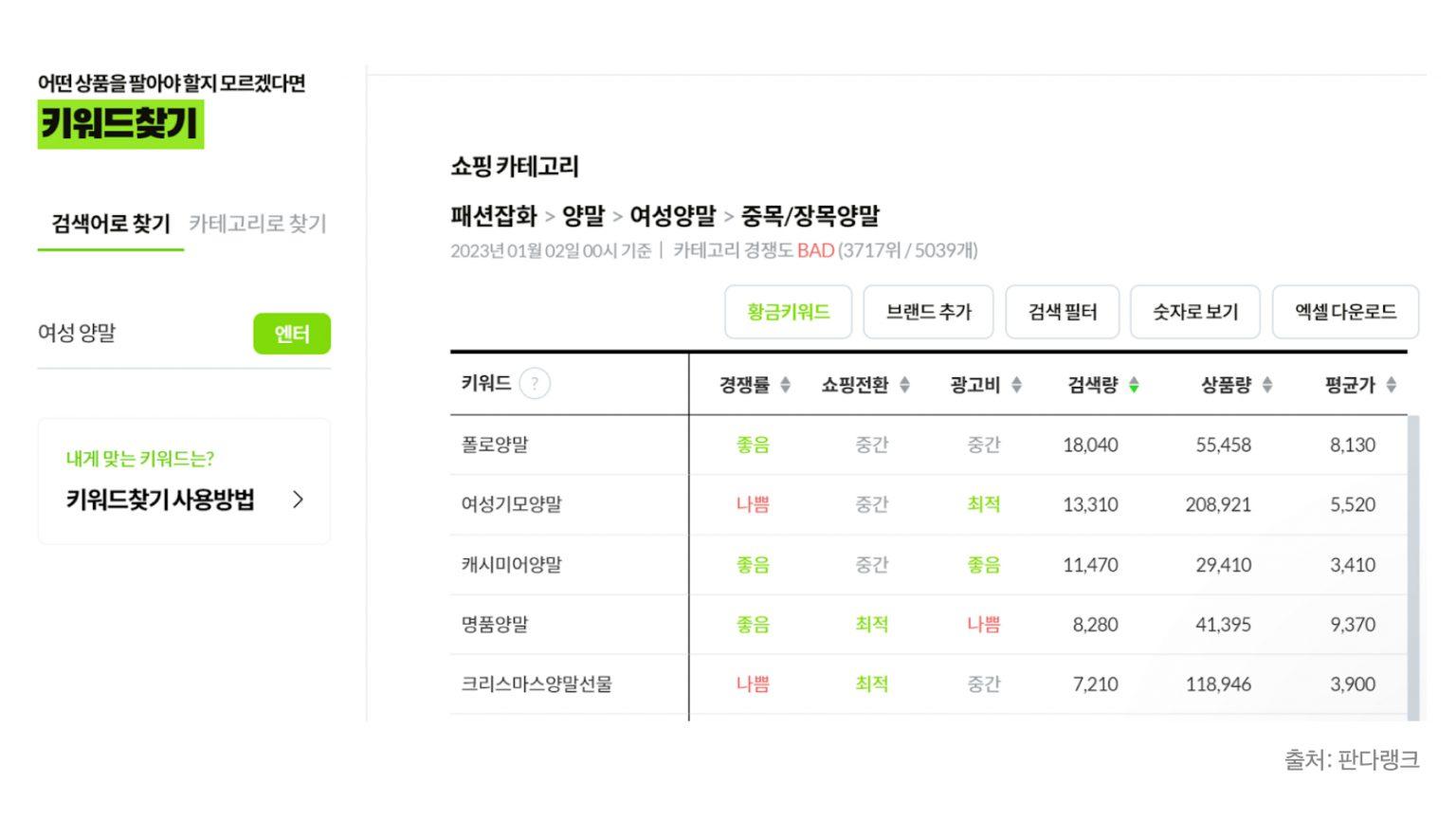Image resolution: width=1456 pixels, height=819 pixels.
Task: Open the 검색 필터 options
Action: click(1062, 312)
